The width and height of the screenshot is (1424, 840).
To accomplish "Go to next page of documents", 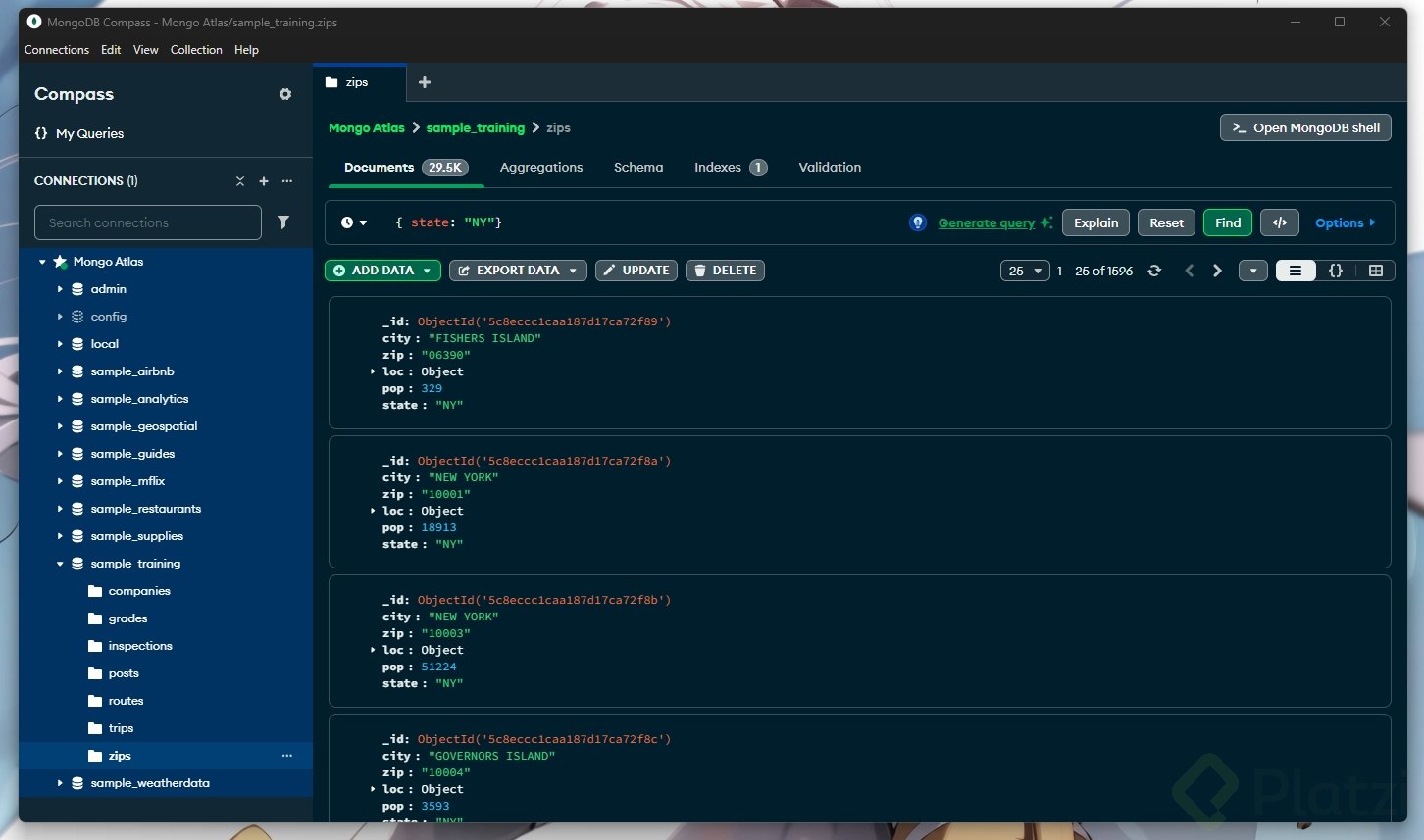I will [1217, 271].
